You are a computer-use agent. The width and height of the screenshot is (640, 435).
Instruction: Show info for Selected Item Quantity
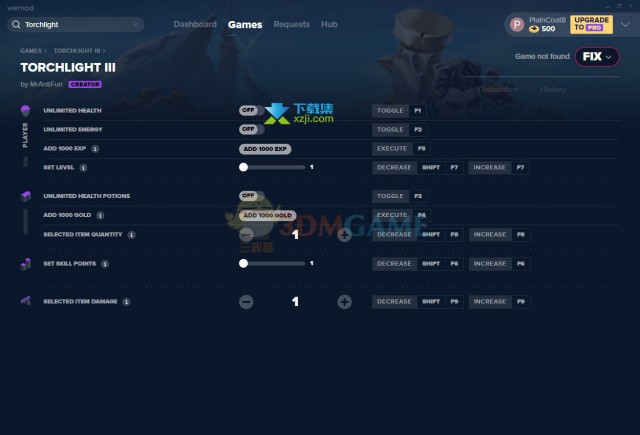pyautogui.click(x=131, y=235)
